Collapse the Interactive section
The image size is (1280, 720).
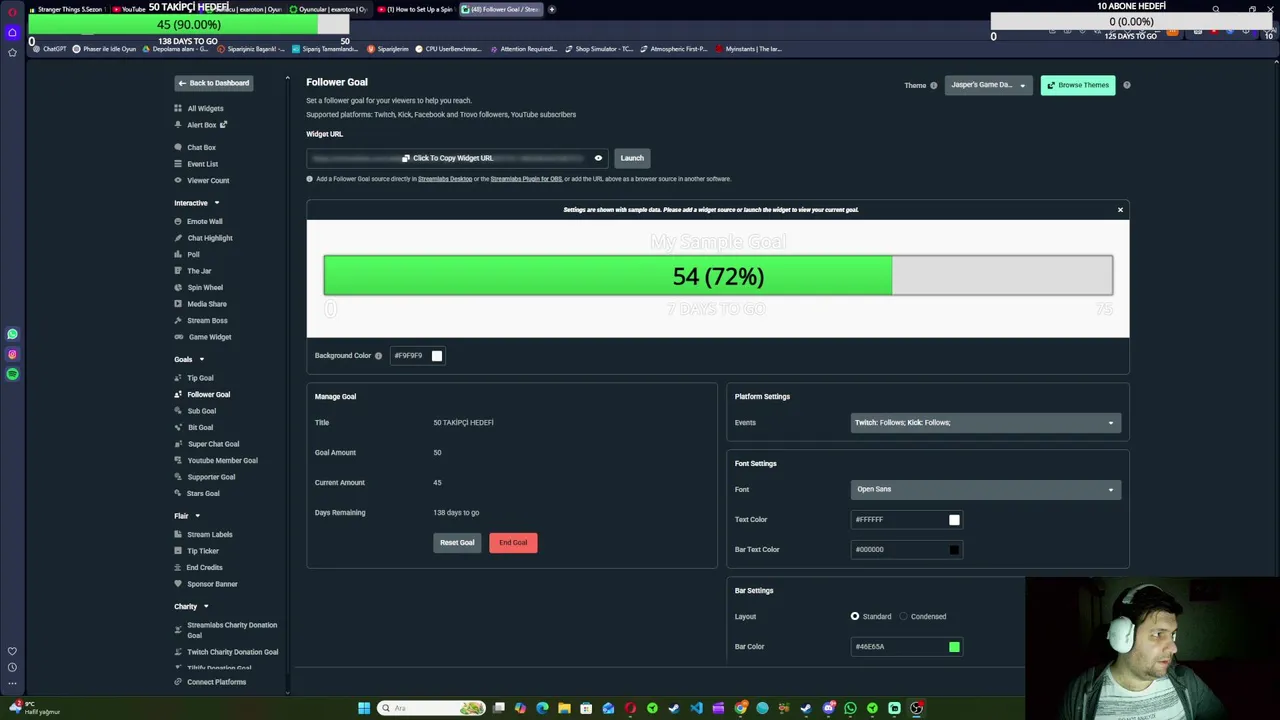click(216, 203)
